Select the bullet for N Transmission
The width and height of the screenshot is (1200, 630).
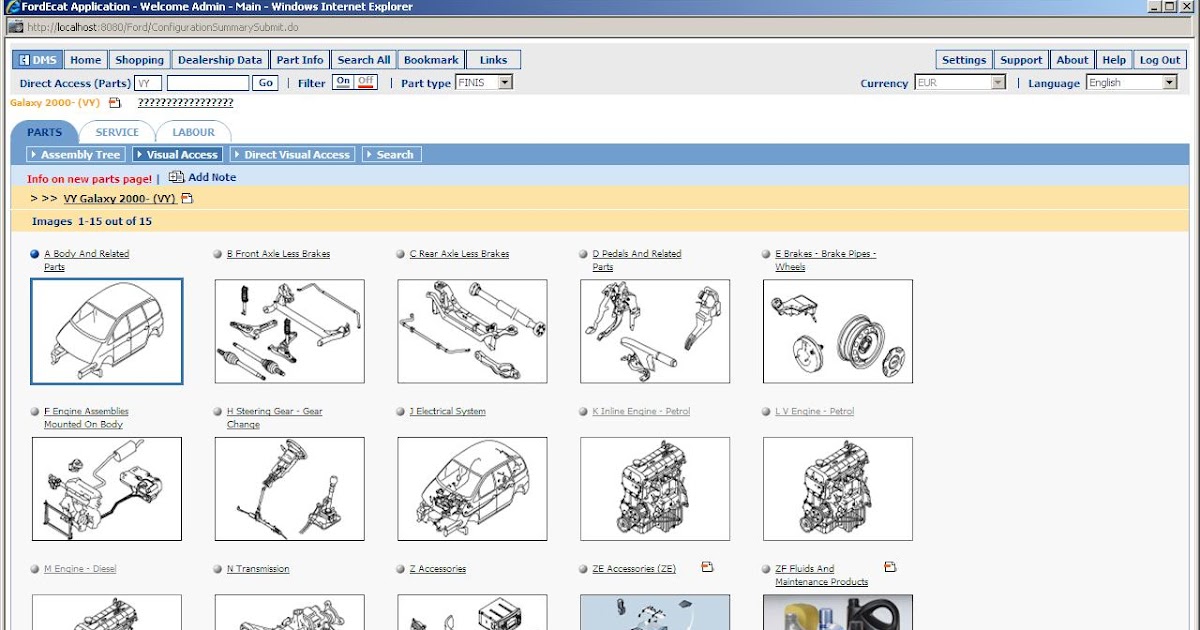click(x=218, y=569)
